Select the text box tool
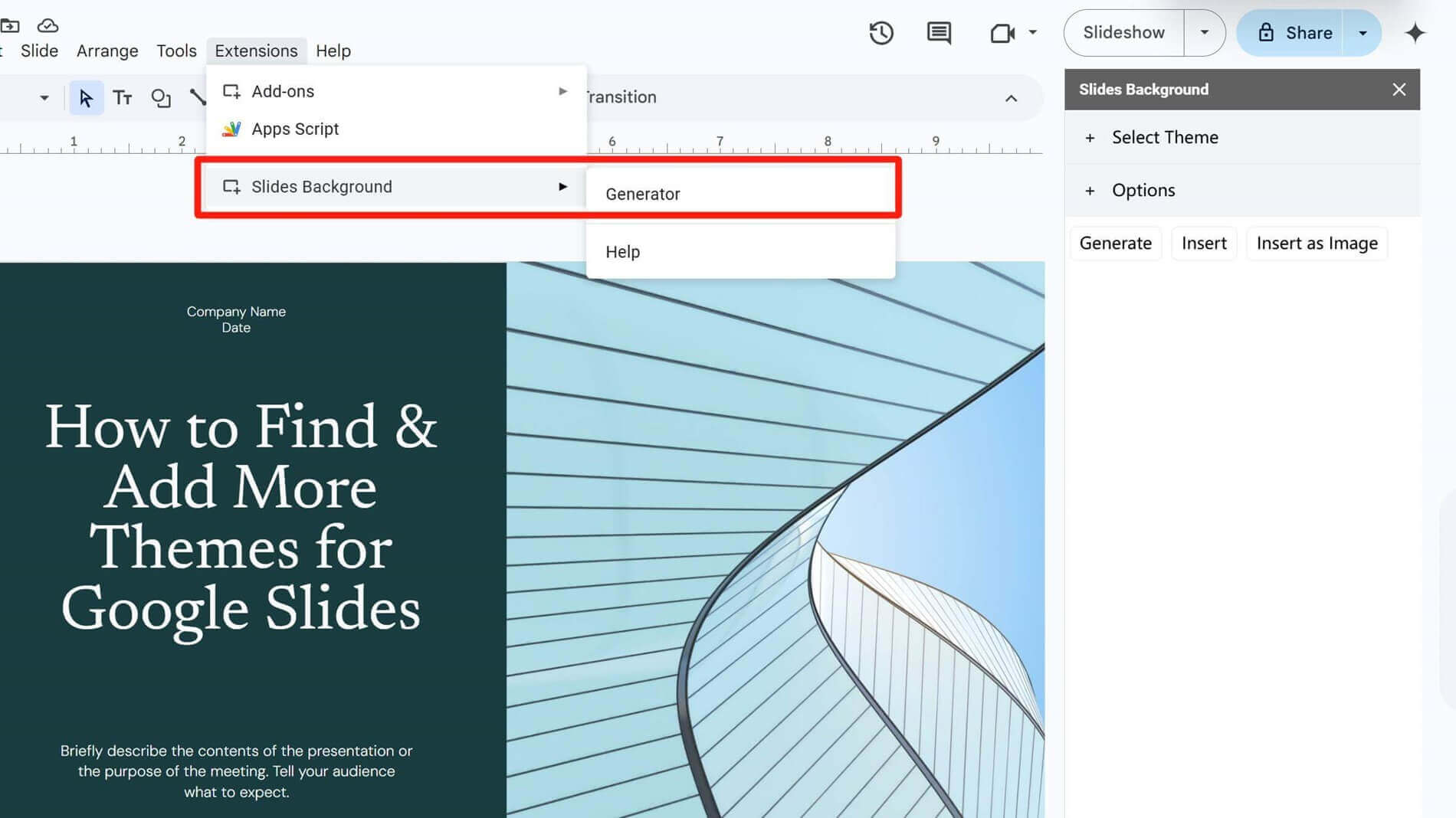This screenshot has width=1456, height=818. pyautogui.click(x=123, y=97)
